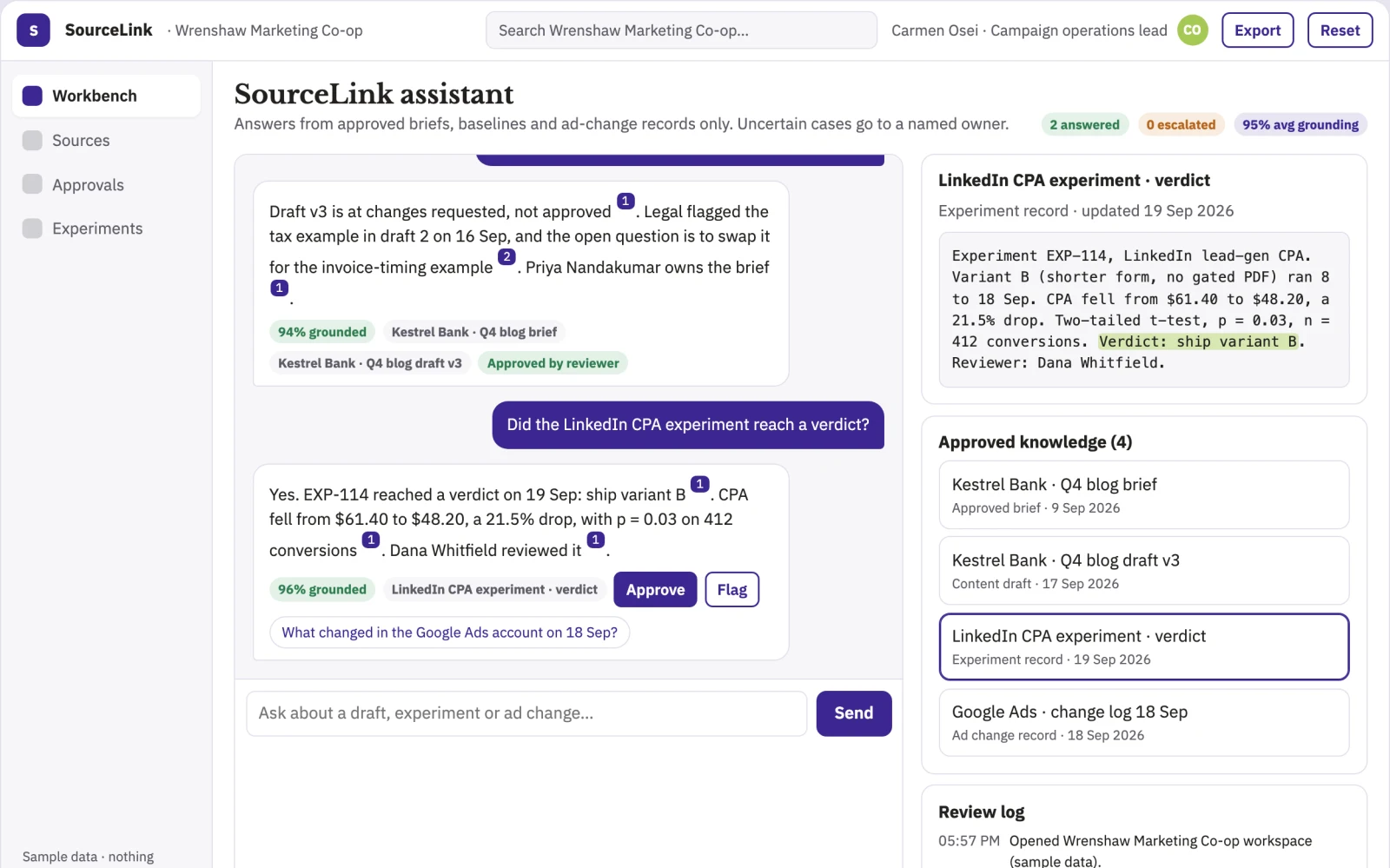Open the Workbench section
This screenshot has width=1390, height=868.
(x=107, y=96)
